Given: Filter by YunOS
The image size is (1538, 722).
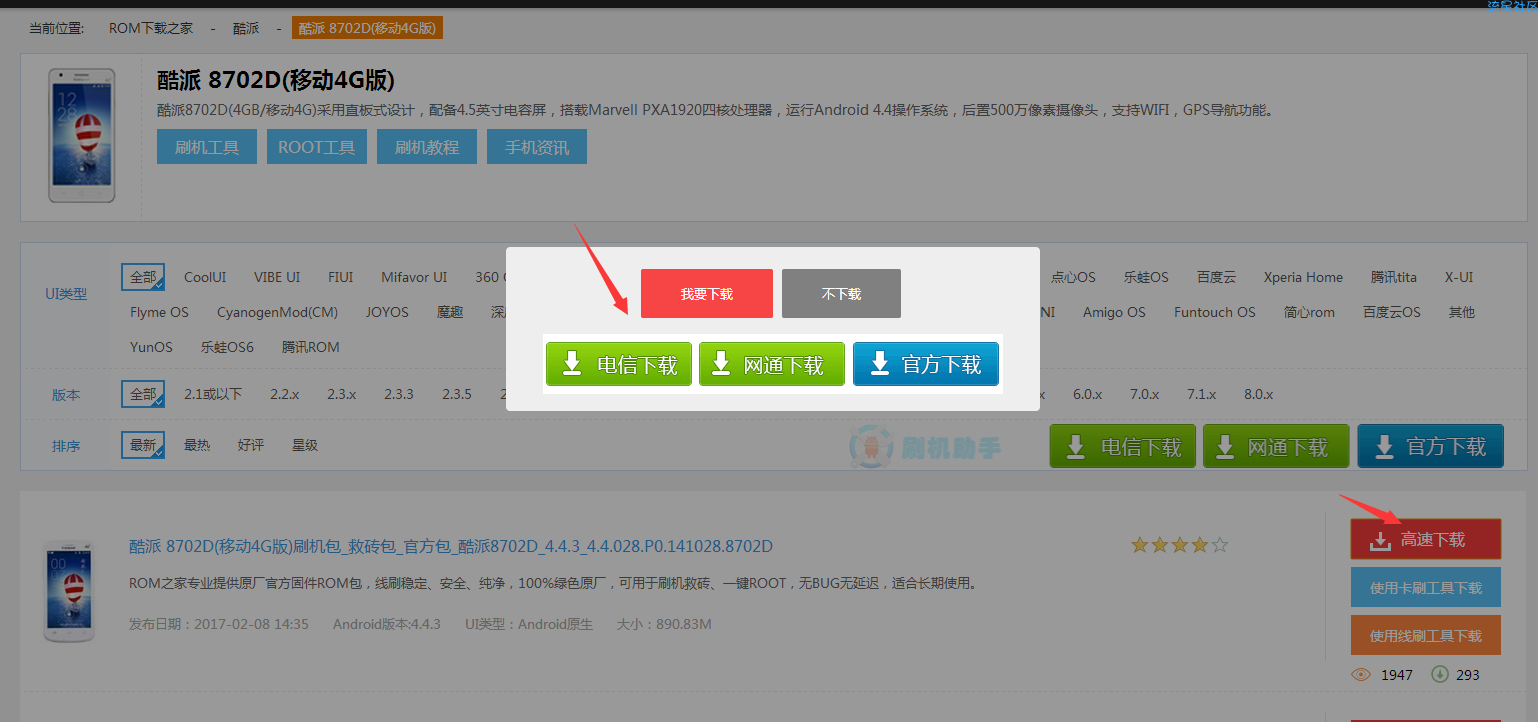Looking at the screenshot, I should coord(151,347).
